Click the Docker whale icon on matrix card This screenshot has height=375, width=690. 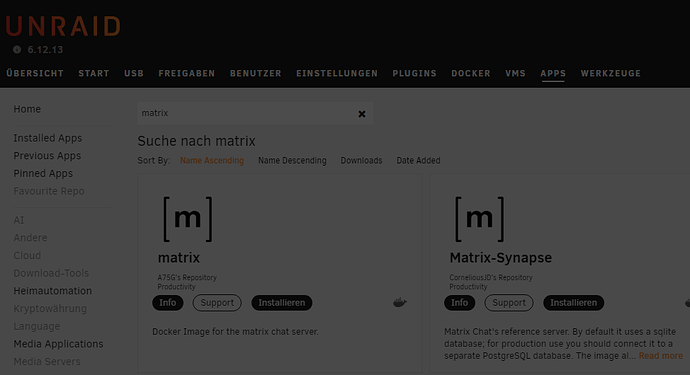pos(400,302)
